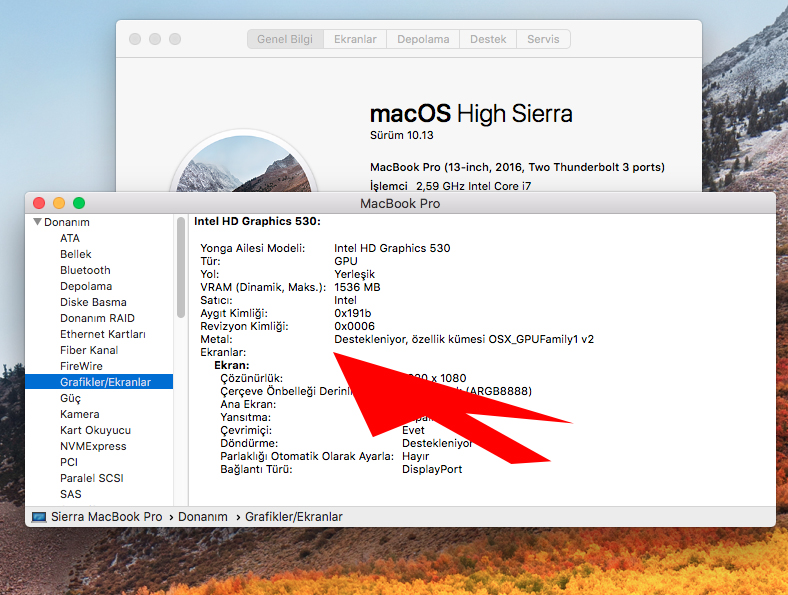Select Bellek in the sidebar list
788x595 pixels.
[x=76, y=254]
